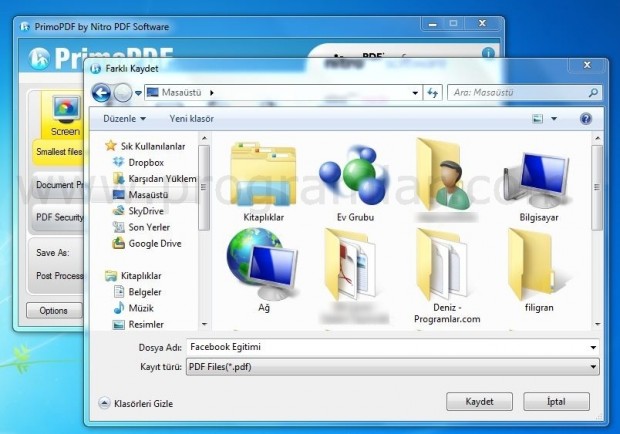
Task: Click the PrimoPDF title bar app icon
Action: (x=25, y=27)
